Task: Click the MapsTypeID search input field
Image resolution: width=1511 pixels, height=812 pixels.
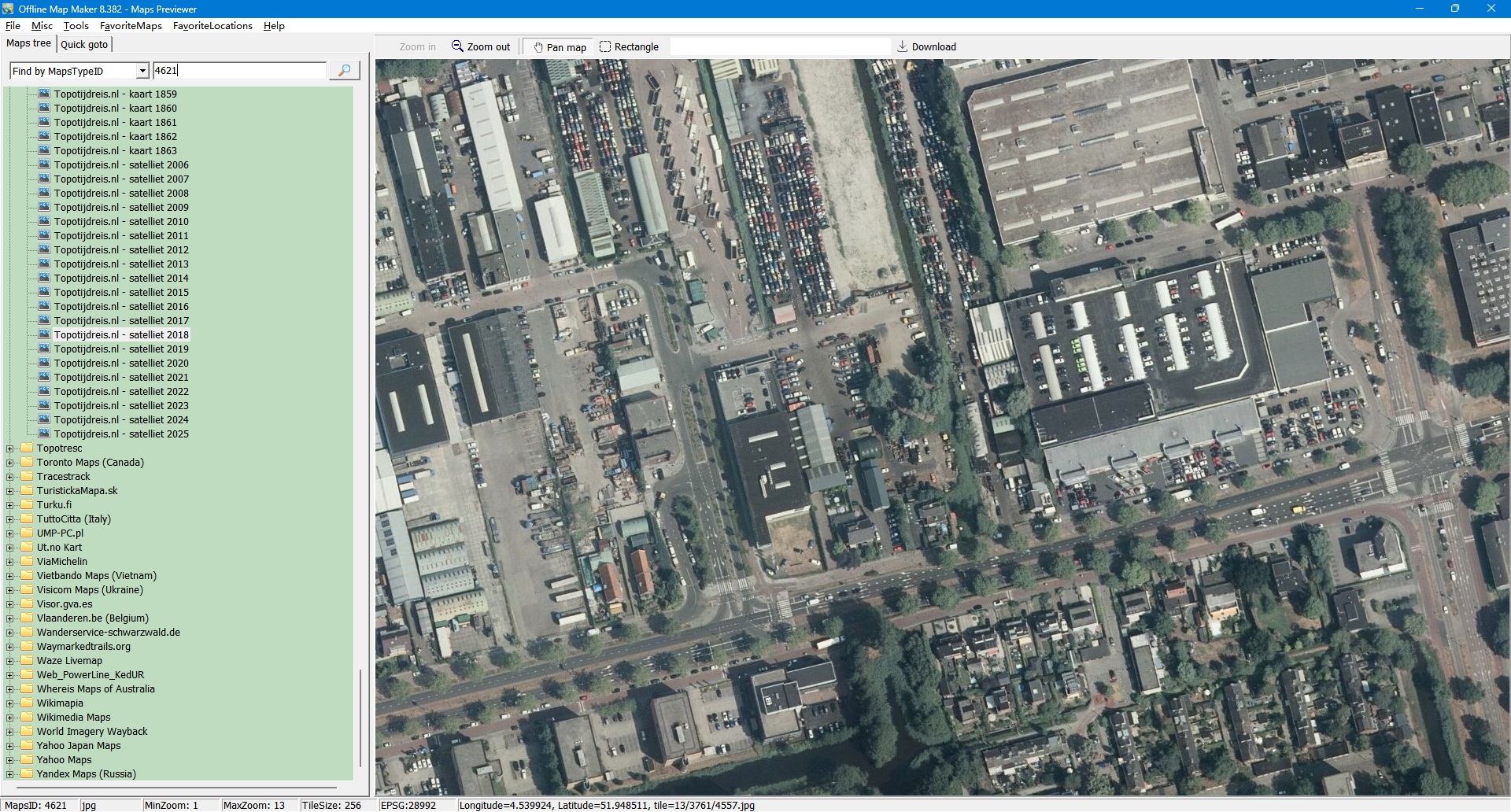Action: pos(239,71)
